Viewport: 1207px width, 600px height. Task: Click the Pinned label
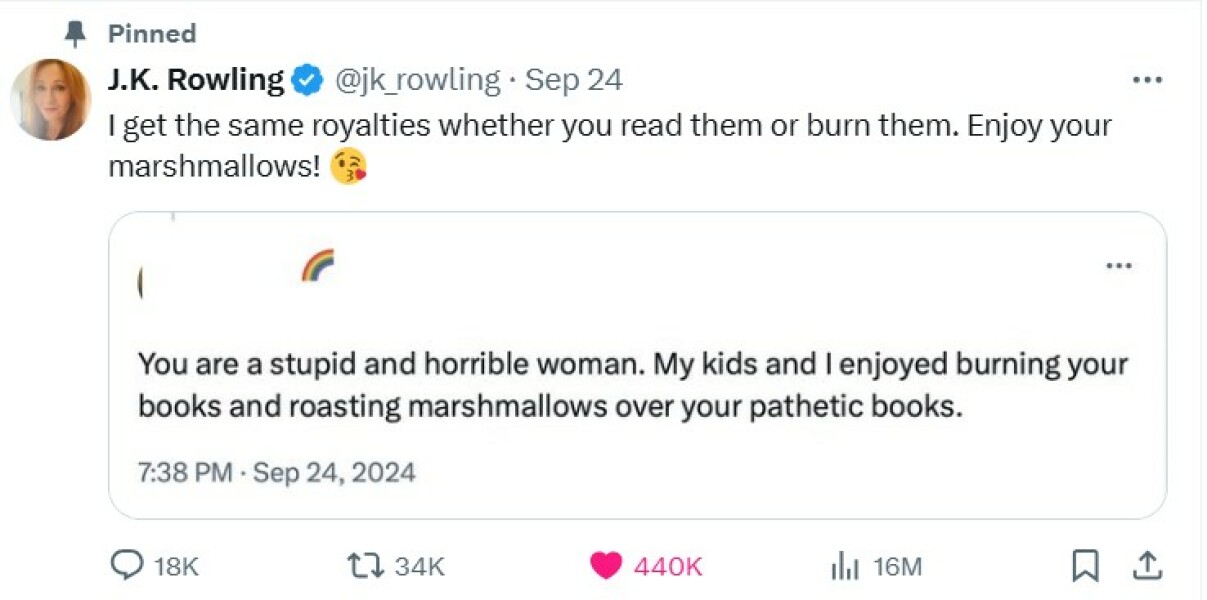pyautogui.click(x=151, y=33)
